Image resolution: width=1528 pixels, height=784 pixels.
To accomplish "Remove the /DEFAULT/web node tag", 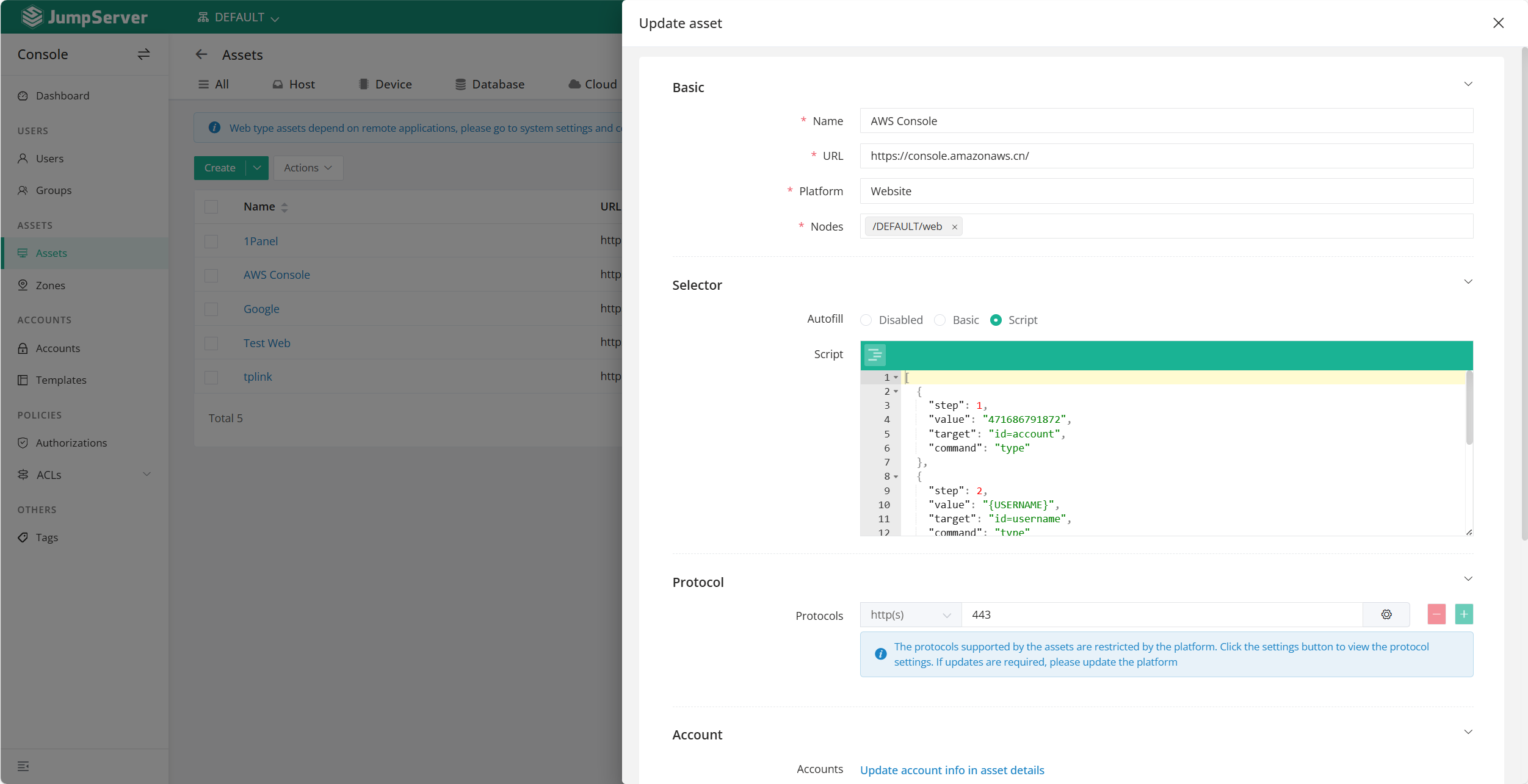I will pyautogui.click(x=954, y=227).
